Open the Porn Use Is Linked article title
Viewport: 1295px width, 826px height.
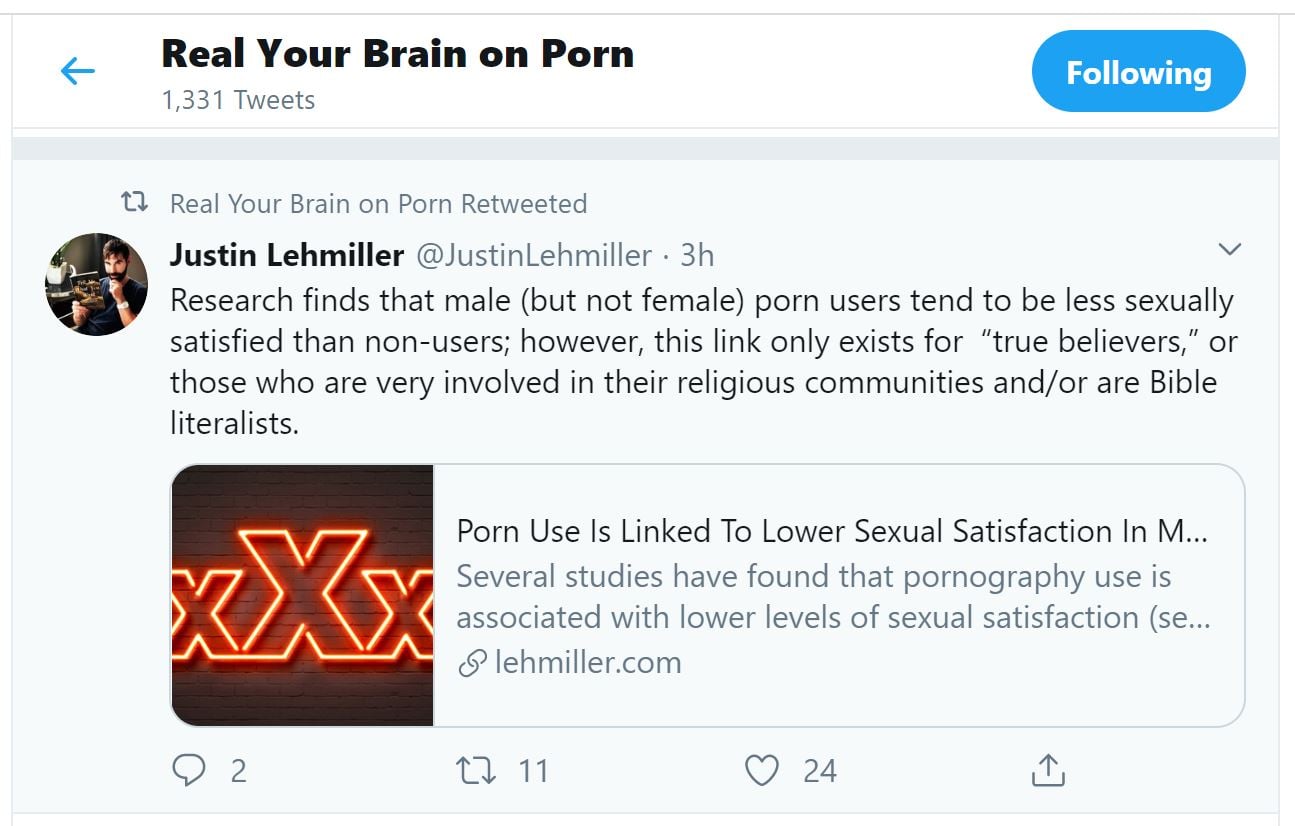832,531
